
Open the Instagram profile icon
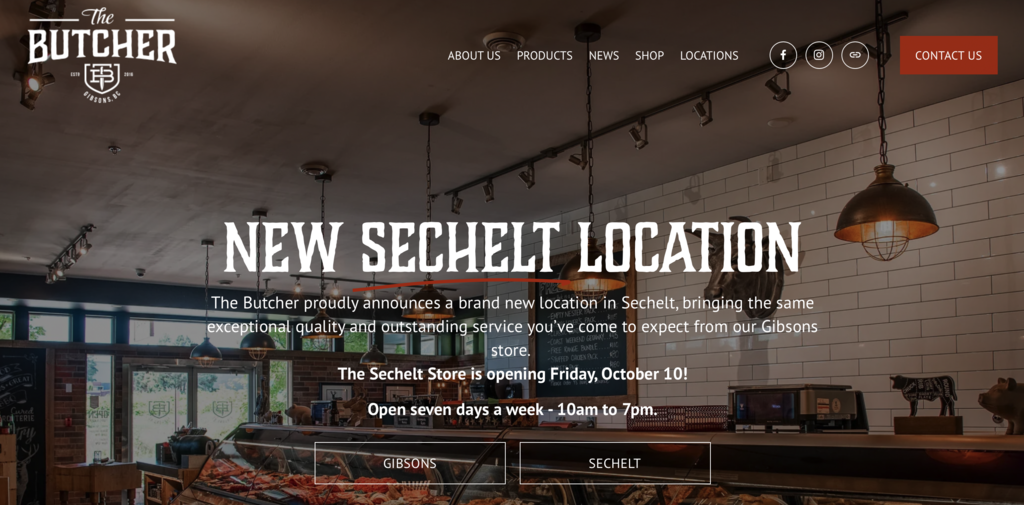pos(819,55)
